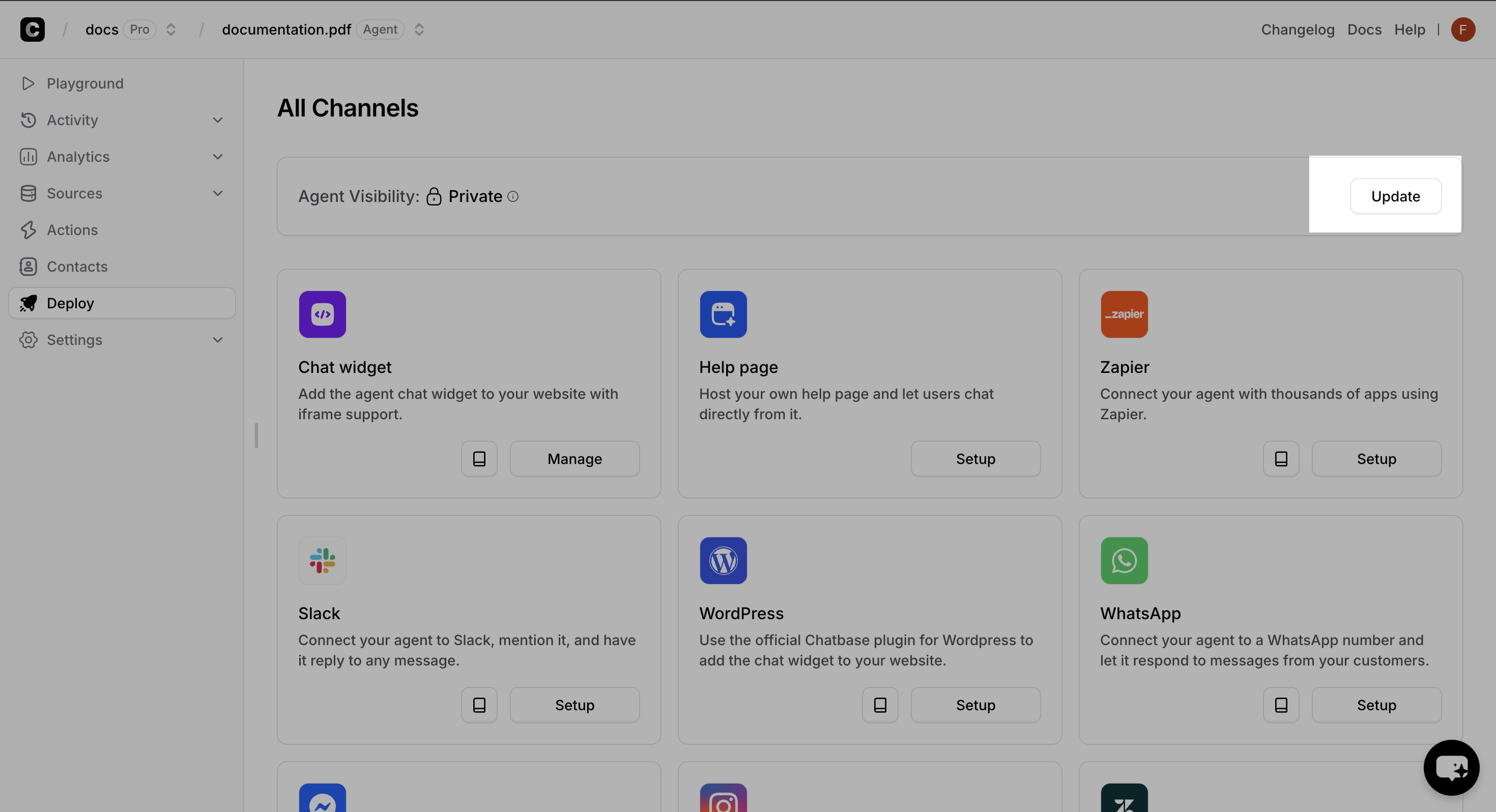Image resolution: width=1496 pixels, height=812 pixels.
Task: Open the Changelog link
Action: tap(1298, 30)
